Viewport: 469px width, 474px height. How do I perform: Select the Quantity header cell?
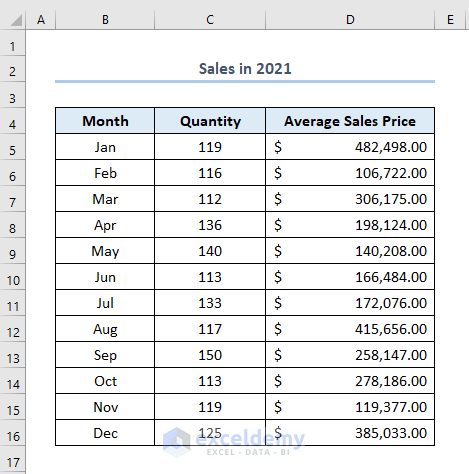[210, 121]
